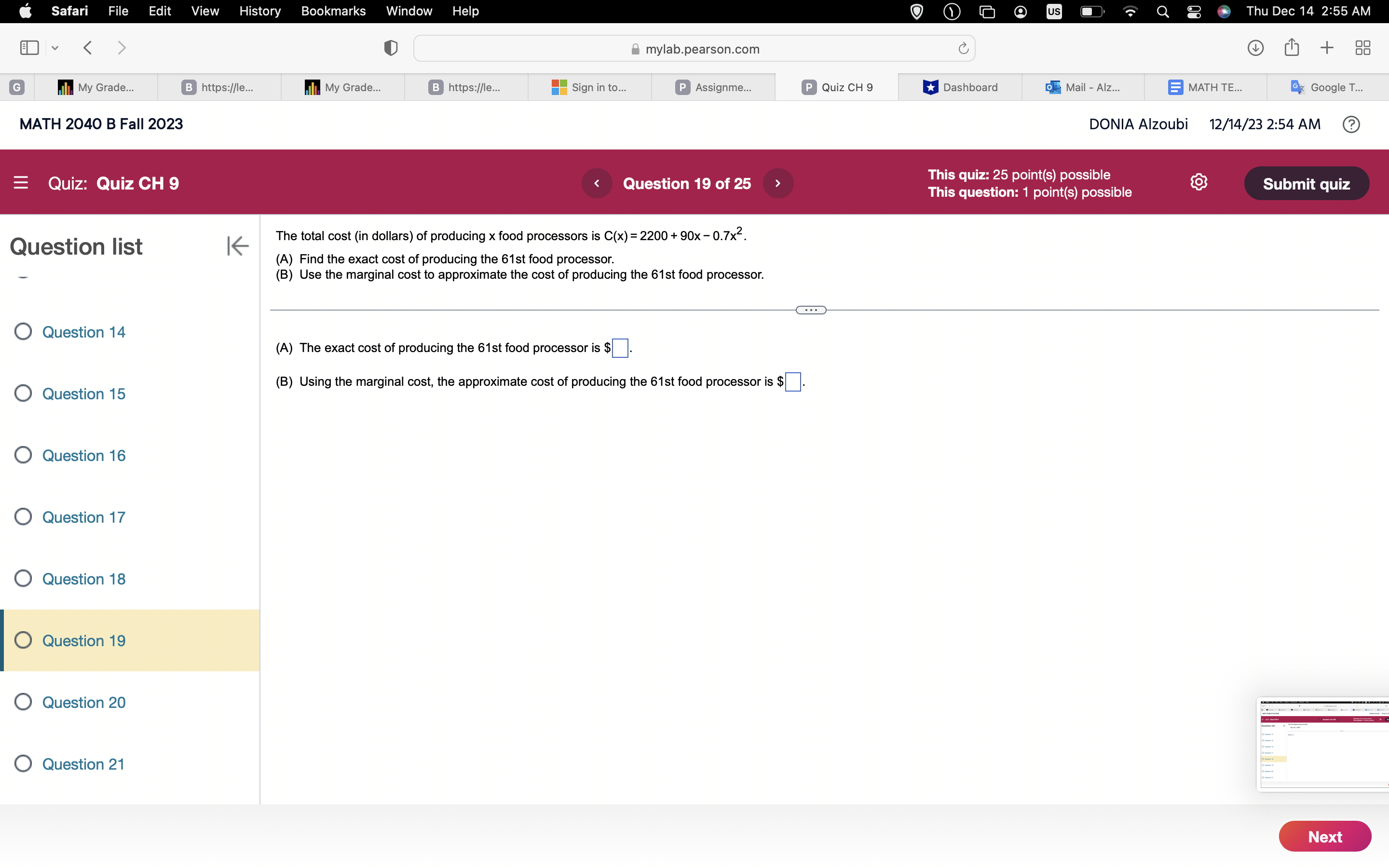This screenshot has width=1389, height=868.
Task: Click the Share icon in Safari toolbar
Action: pyautogui.click(x=1291, y=48)
